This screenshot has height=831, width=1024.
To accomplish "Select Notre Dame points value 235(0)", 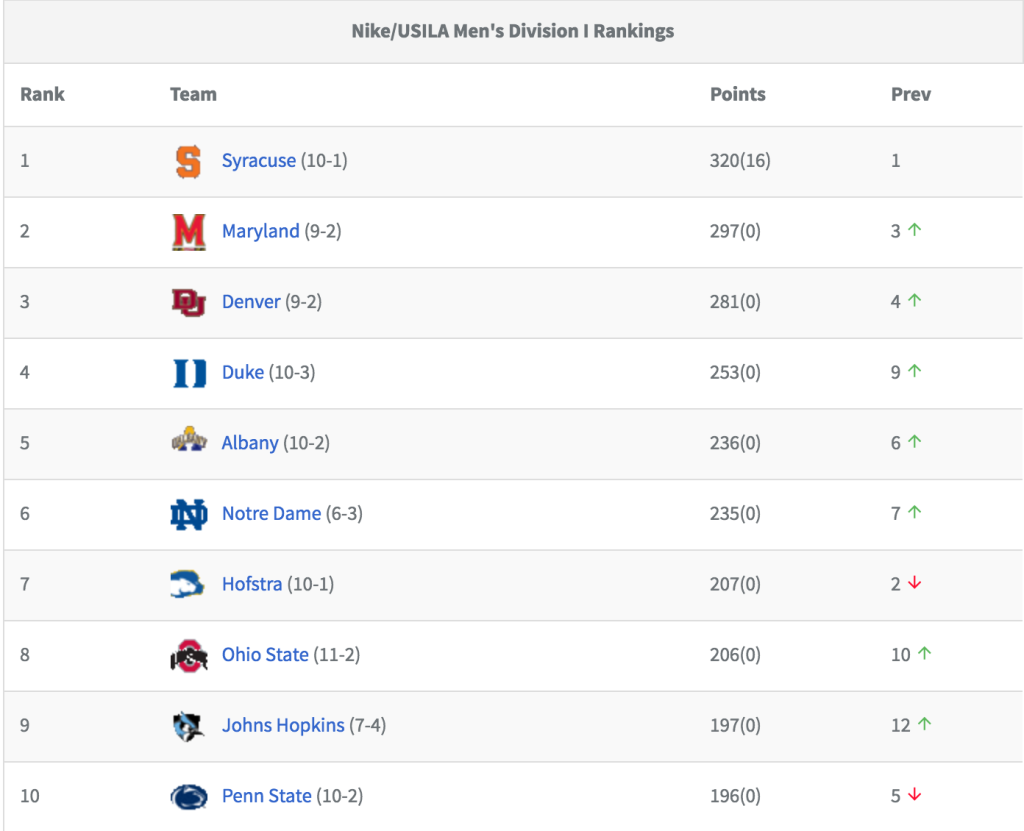I will coord(735,513).
